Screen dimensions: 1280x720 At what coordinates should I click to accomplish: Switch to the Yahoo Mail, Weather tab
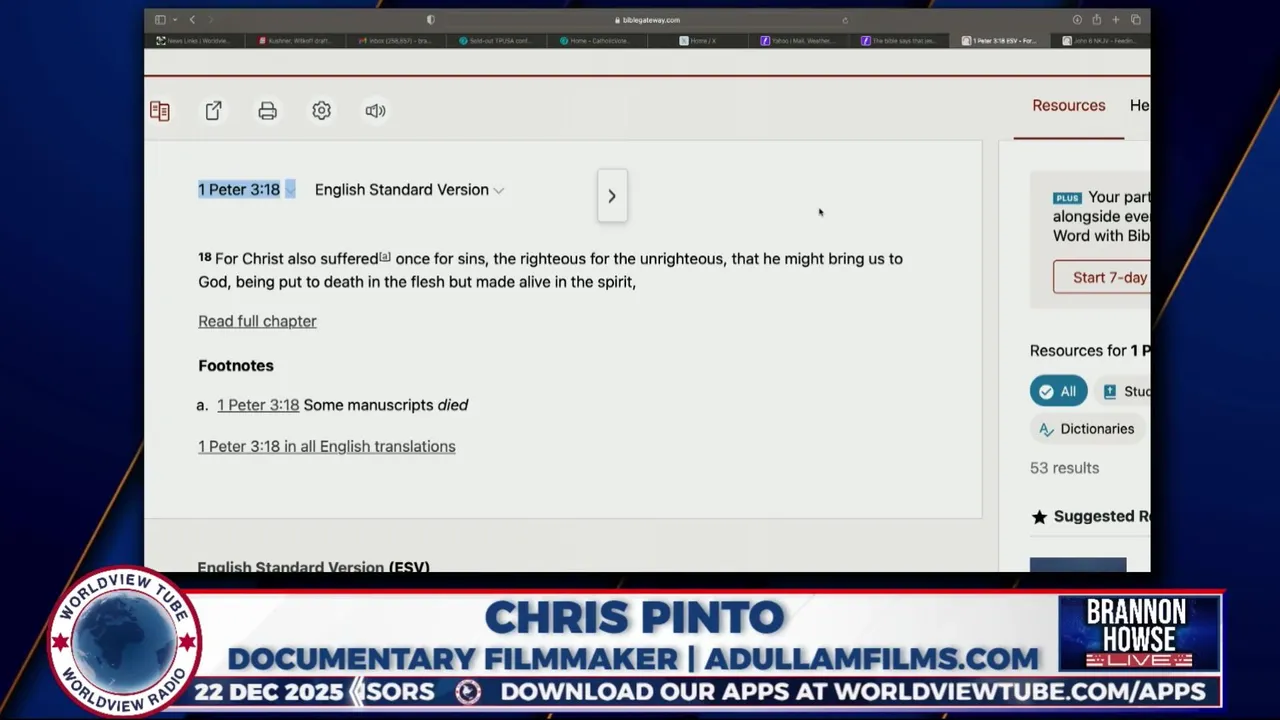[x=798, y=41]
